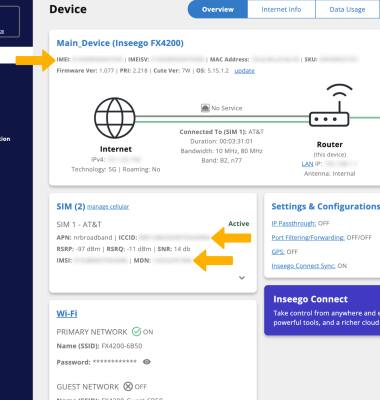Expand SIM details with the chevron

click(242, 278)
